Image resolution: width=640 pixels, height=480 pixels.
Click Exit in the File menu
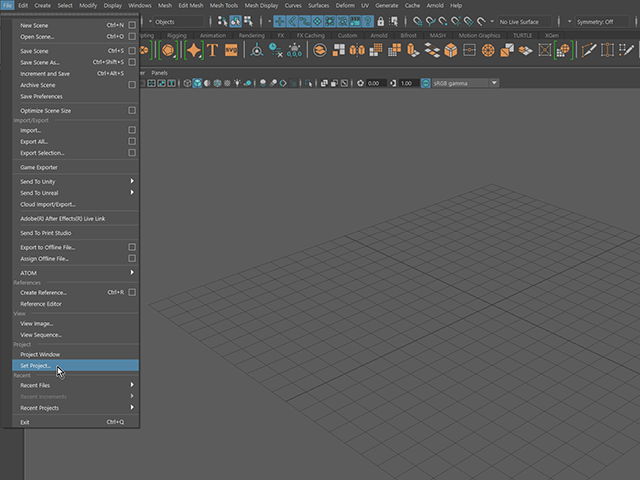(76, 422)
